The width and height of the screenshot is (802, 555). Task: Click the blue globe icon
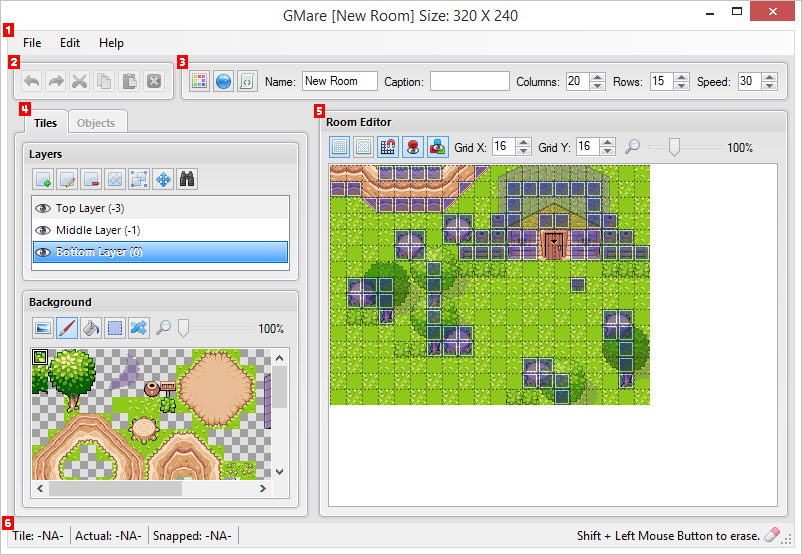pyautogui.click(x=224, y=81)
